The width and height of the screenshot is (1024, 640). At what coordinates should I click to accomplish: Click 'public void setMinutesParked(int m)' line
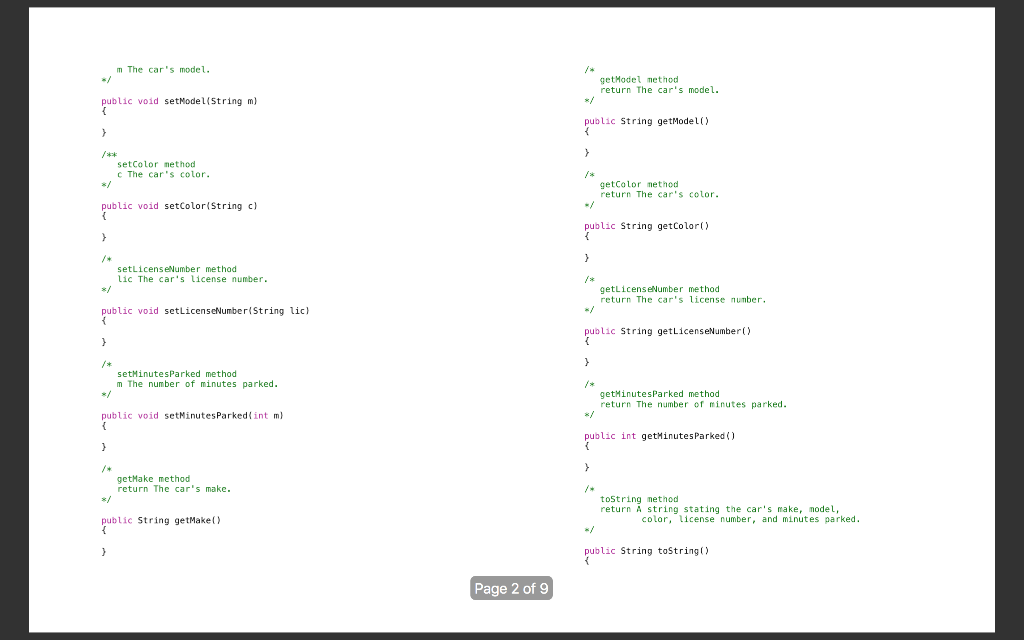coord(193,415)
